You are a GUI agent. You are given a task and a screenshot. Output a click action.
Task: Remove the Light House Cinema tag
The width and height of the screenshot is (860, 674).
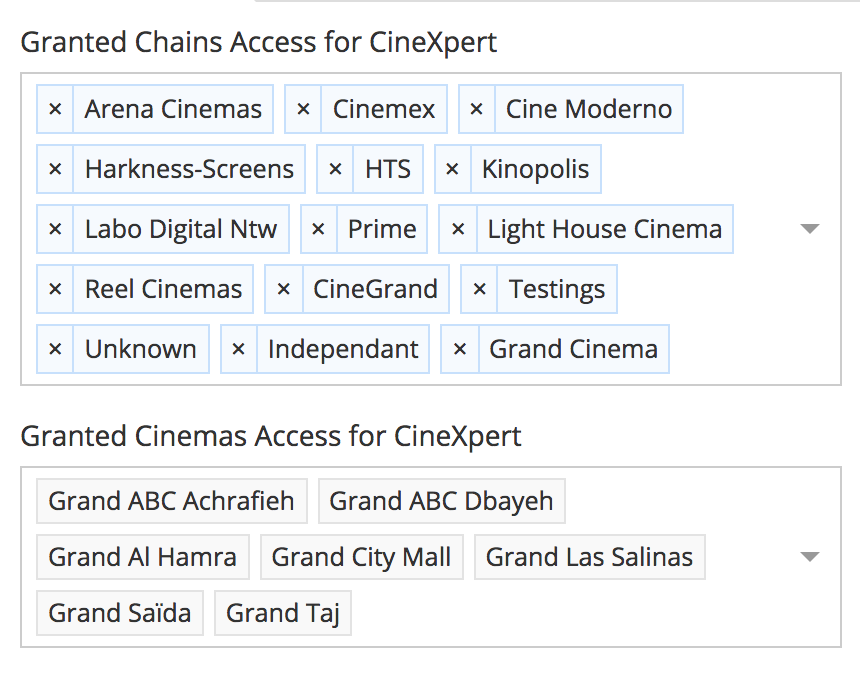pyautogui.click(x=458, y=229)
